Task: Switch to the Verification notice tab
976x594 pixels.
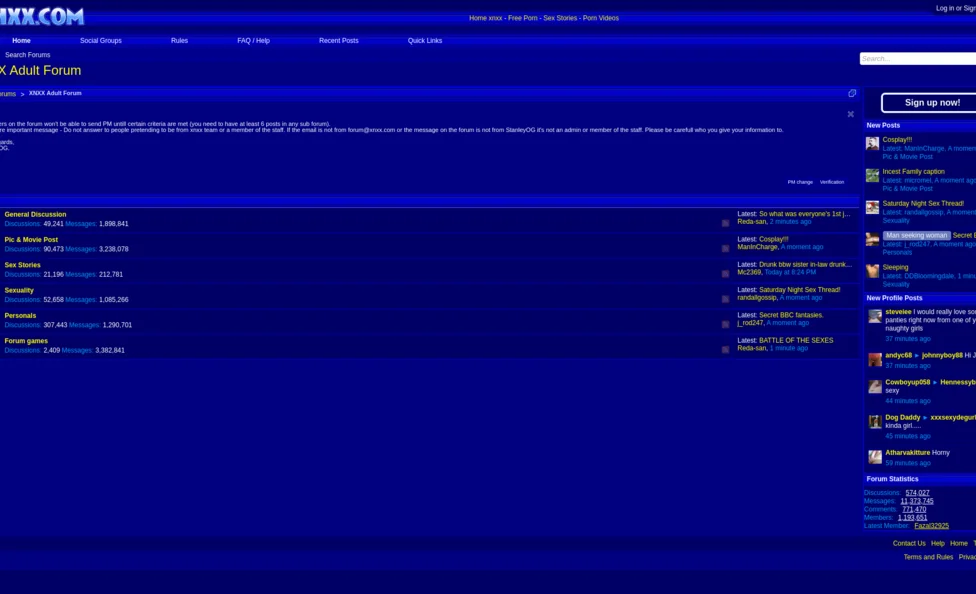Action: tap(832, 182)
